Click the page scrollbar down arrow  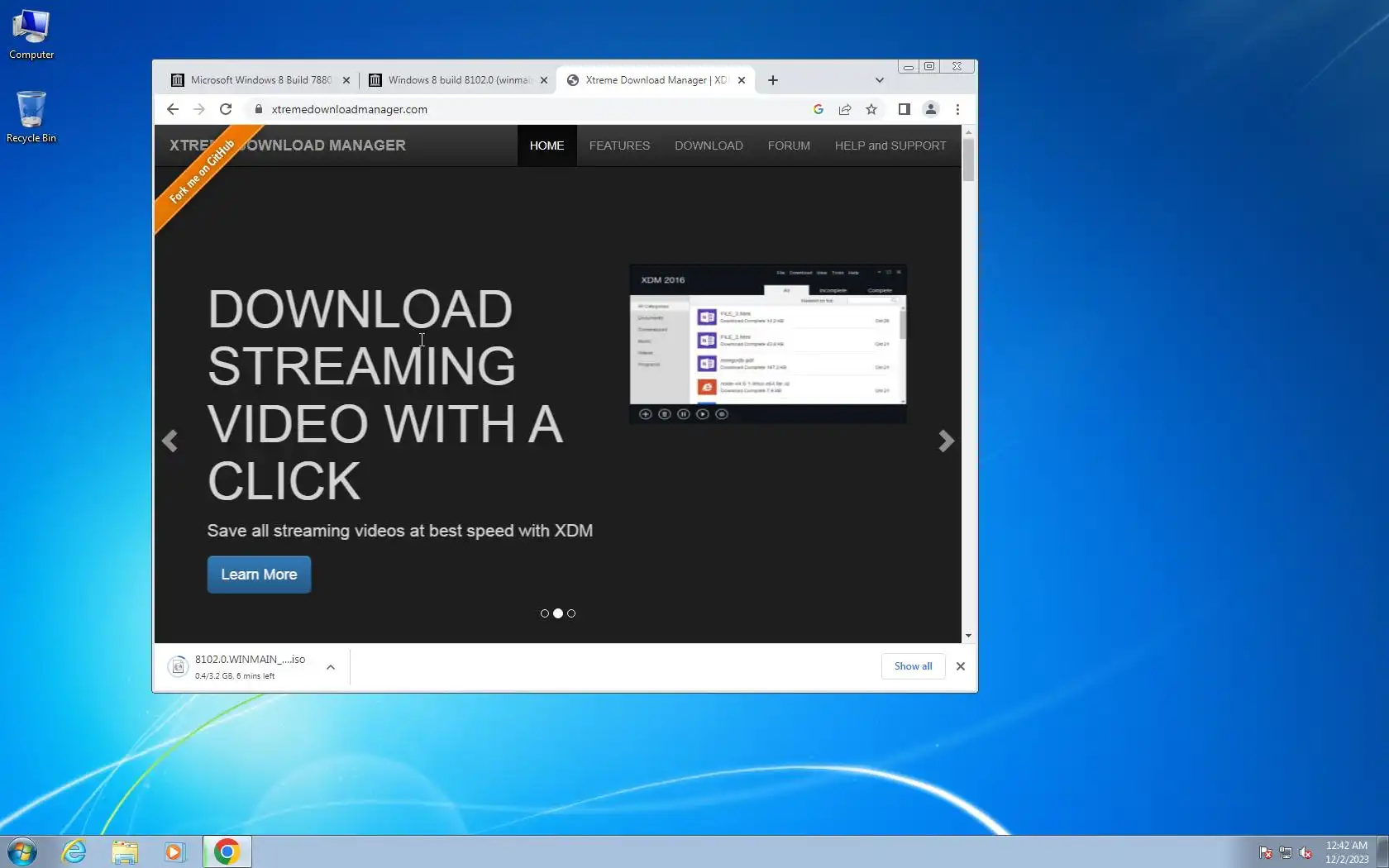(x=968, y=636)
